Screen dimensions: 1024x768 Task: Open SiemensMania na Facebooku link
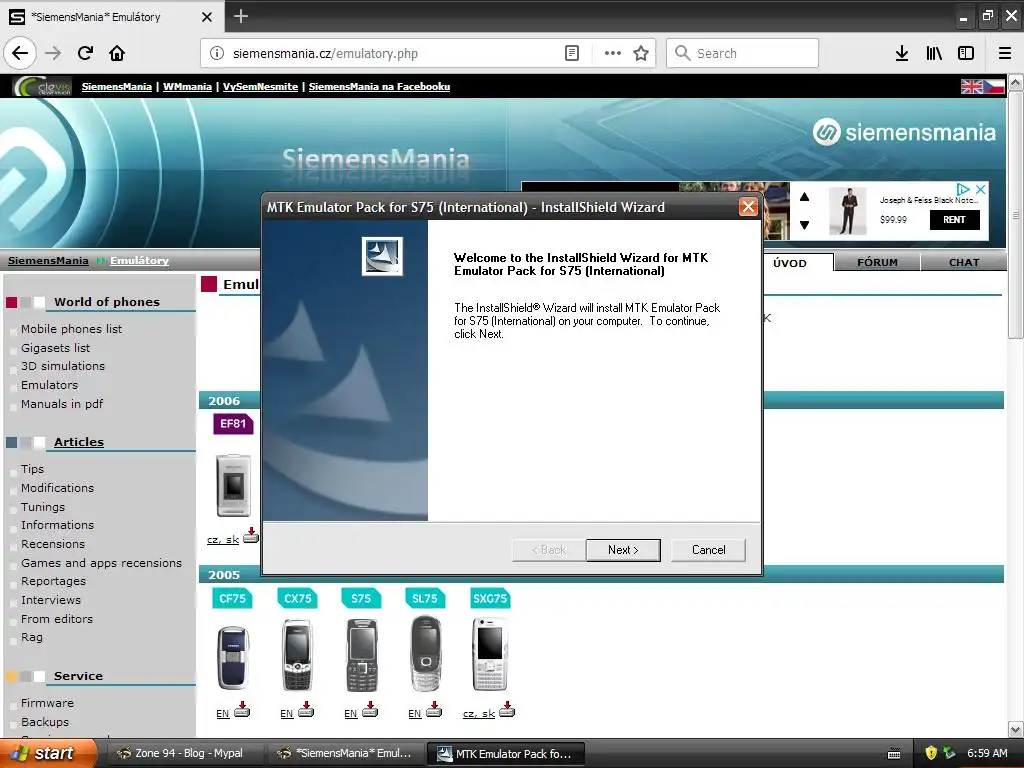coord(379,86)
